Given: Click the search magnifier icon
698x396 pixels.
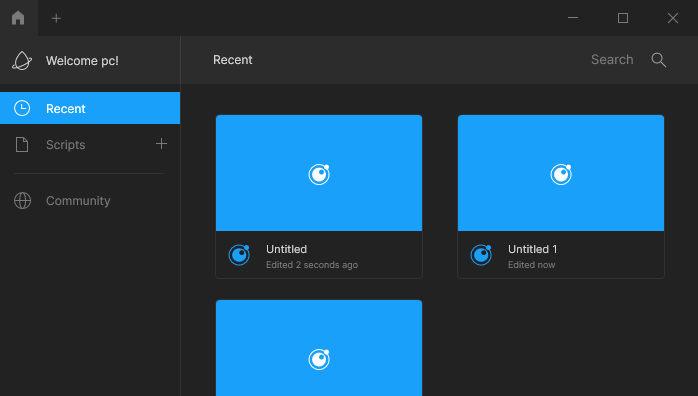Looking at the screenshot, I should tap(658, 60).
